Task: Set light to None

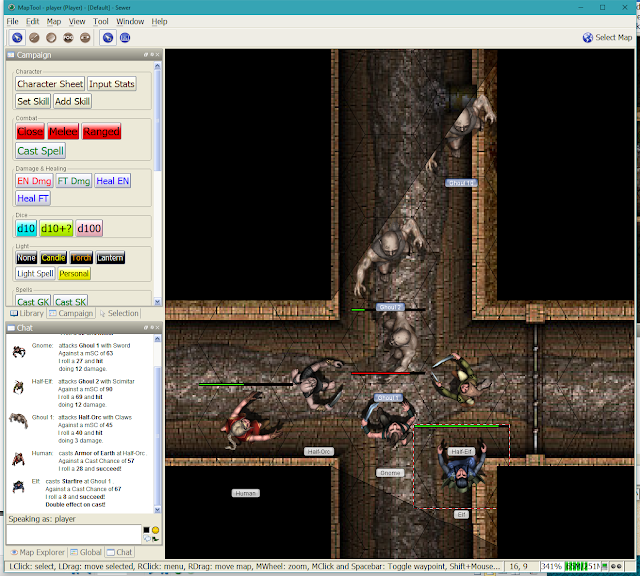Action: point(26,258)
